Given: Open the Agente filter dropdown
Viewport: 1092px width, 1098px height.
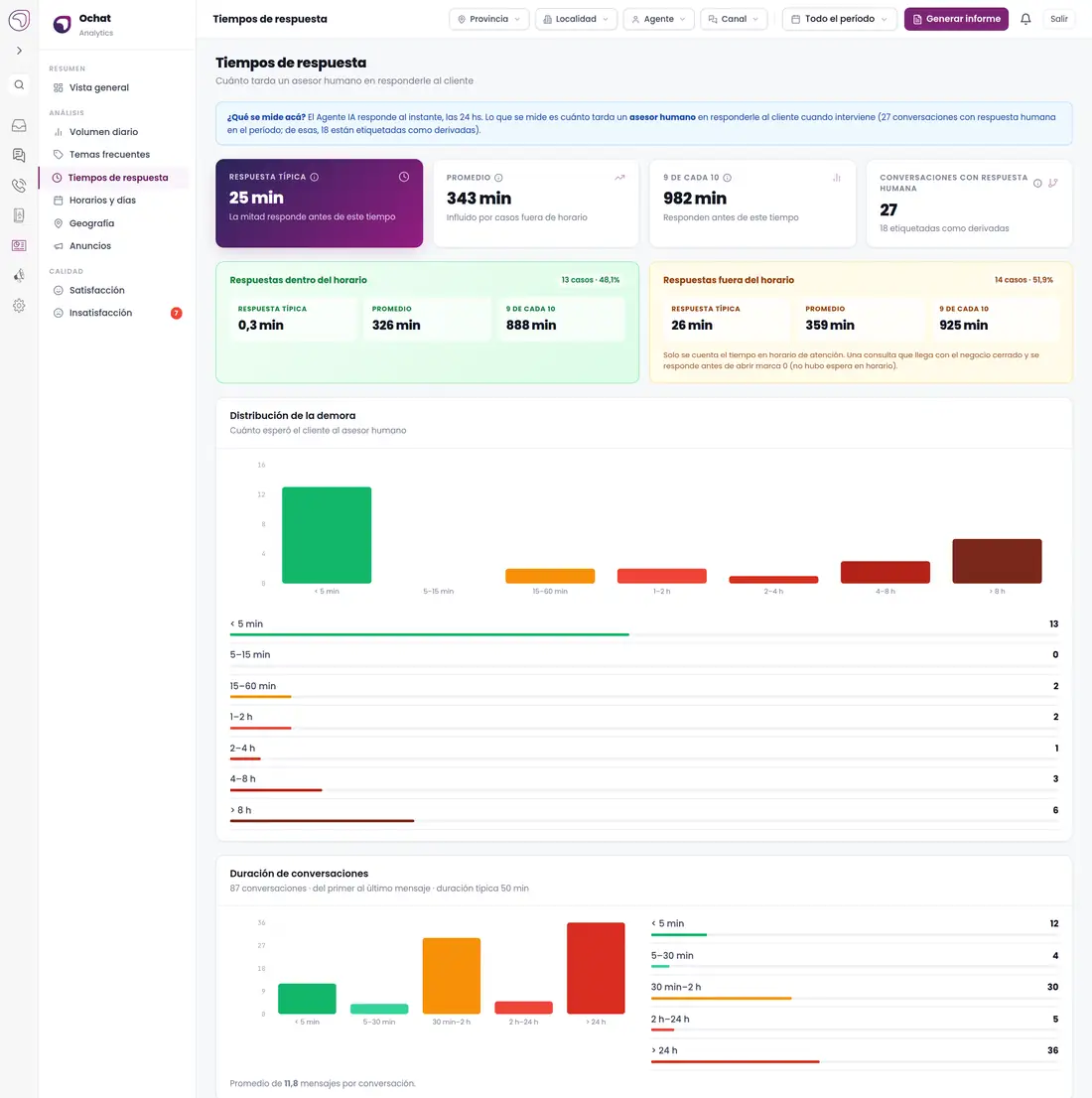Looking at the screenshot, I should (x=658, y=19).
